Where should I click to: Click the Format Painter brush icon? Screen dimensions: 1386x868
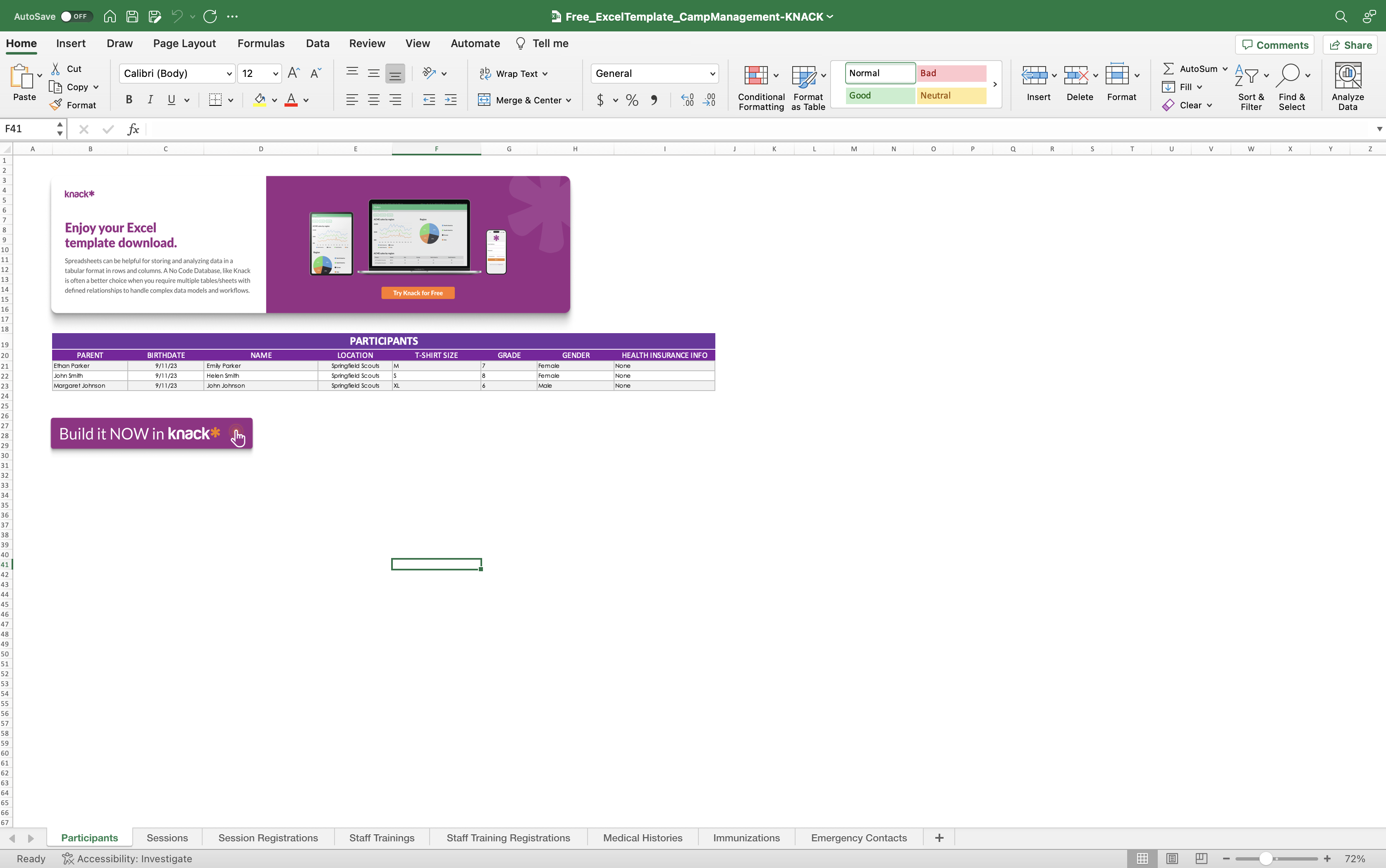[56, 105]
